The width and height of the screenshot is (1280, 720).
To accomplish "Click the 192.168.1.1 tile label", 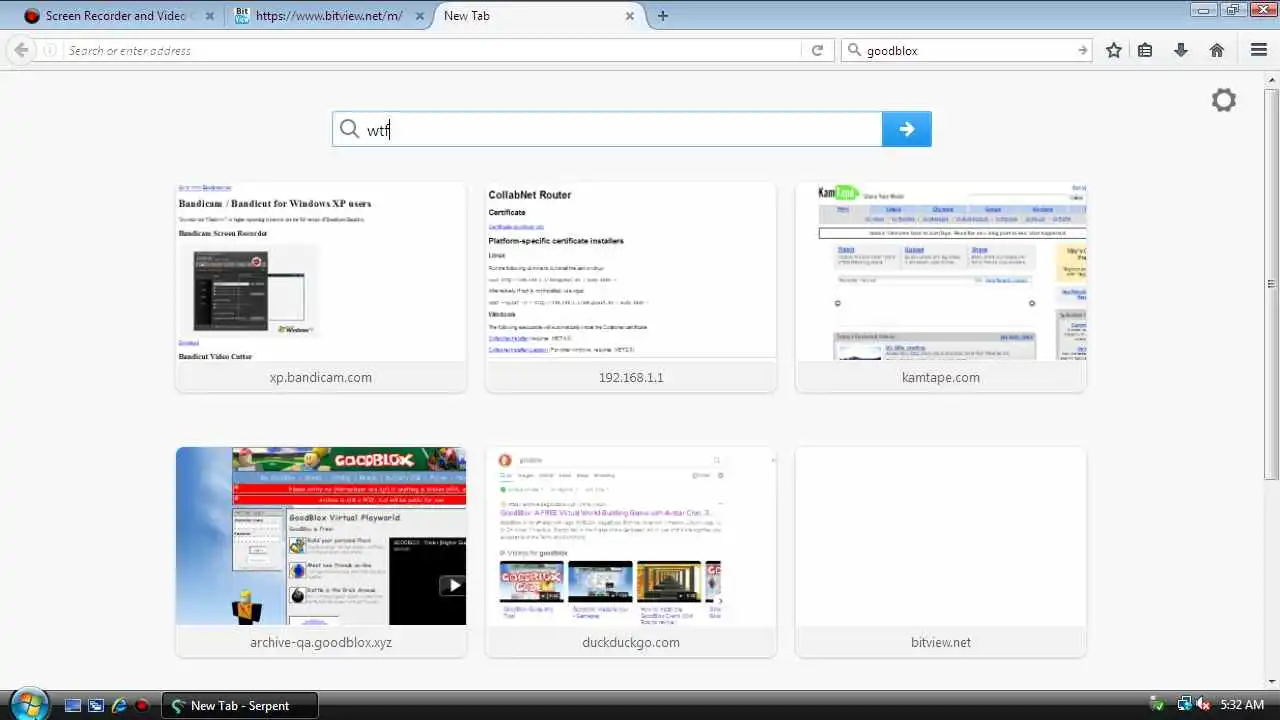I will tap(631, 377).
